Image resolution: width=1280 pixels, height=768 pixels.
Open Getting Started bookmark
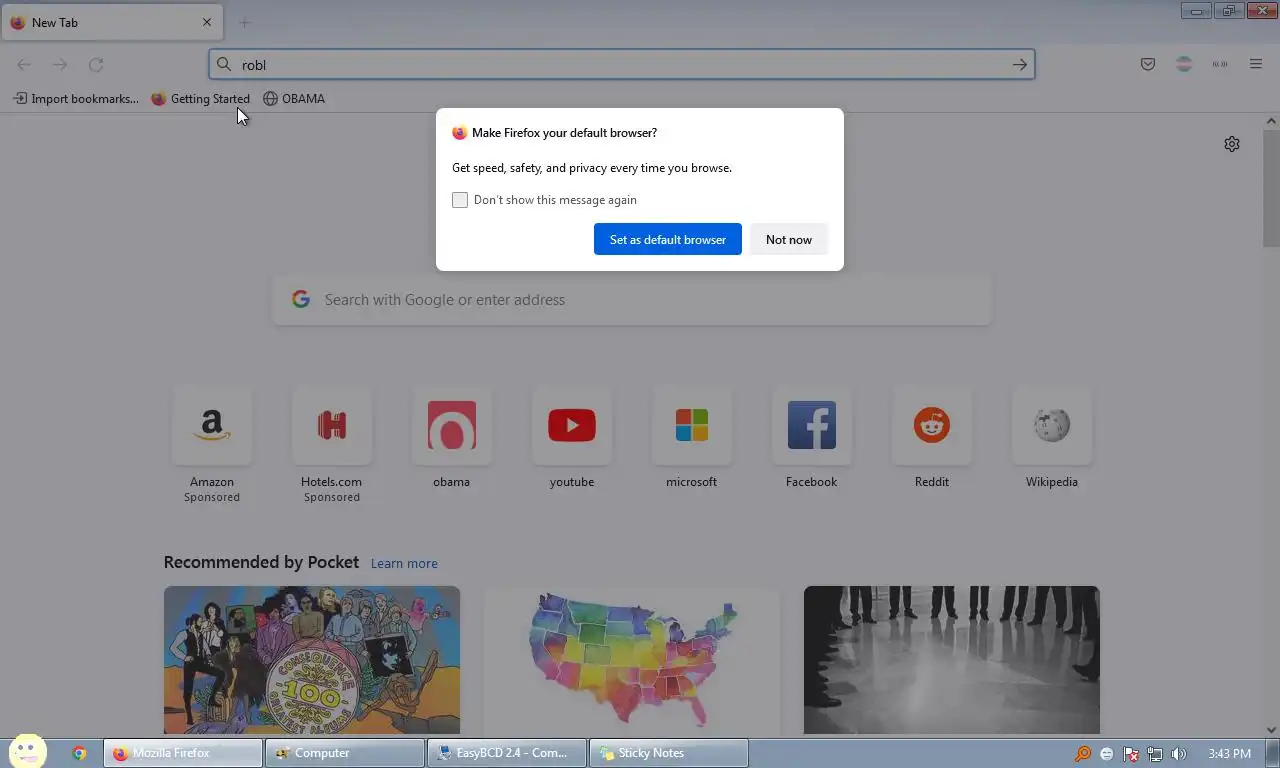pos(200,99)
